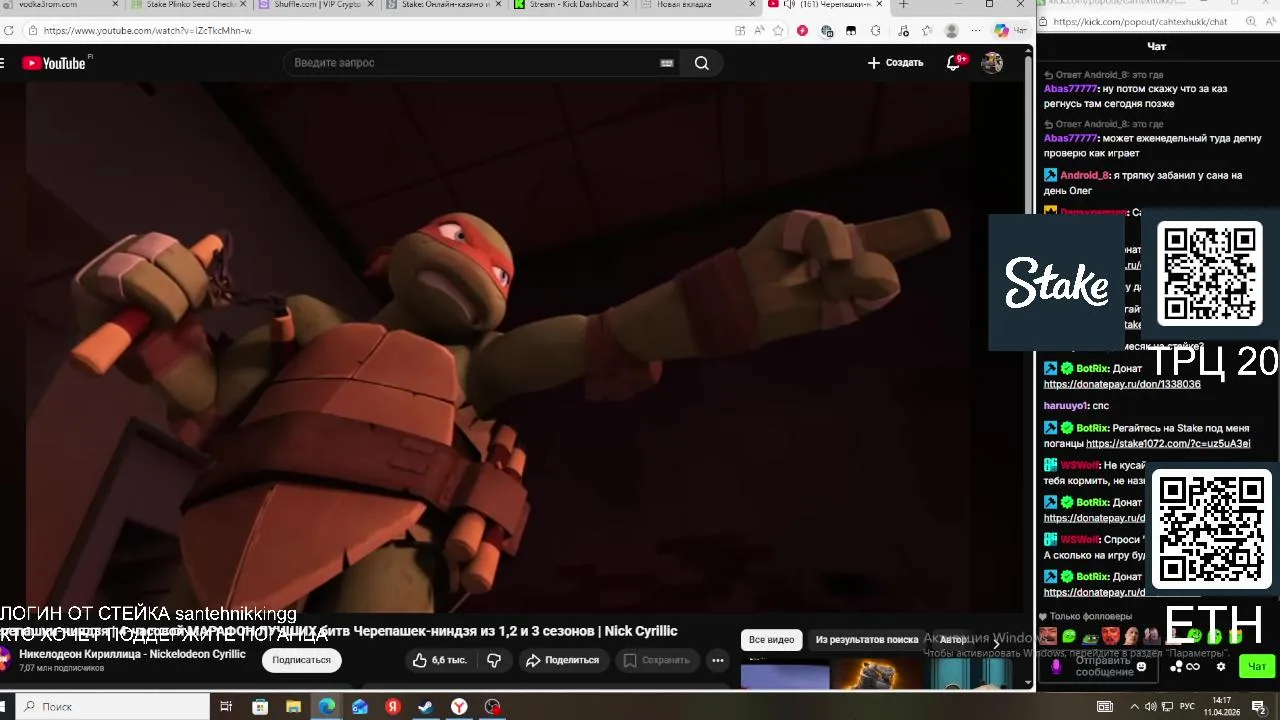Open File Explorer on the taskbar

(293, 707)
